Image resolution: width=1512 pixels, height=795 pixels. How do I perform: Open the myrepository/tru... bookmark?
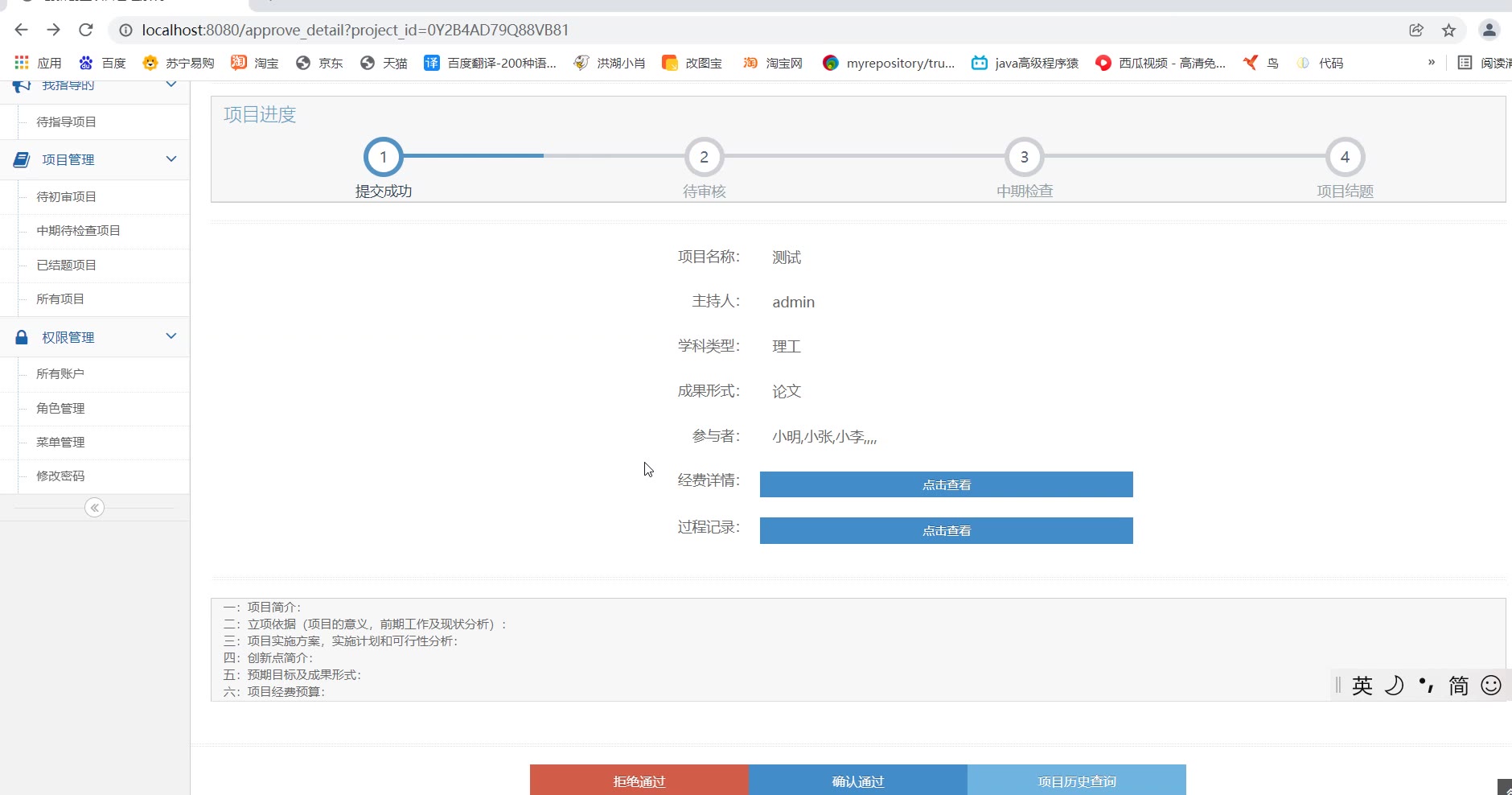(x=889, y=63)
